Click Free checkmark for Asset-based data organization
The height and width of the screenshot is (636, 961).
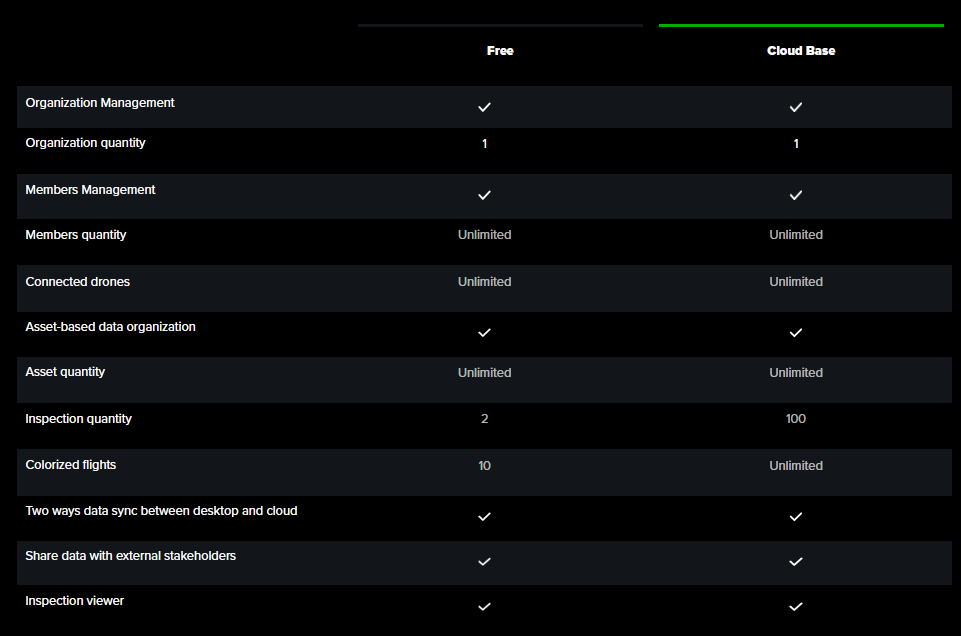coord(485,332)
